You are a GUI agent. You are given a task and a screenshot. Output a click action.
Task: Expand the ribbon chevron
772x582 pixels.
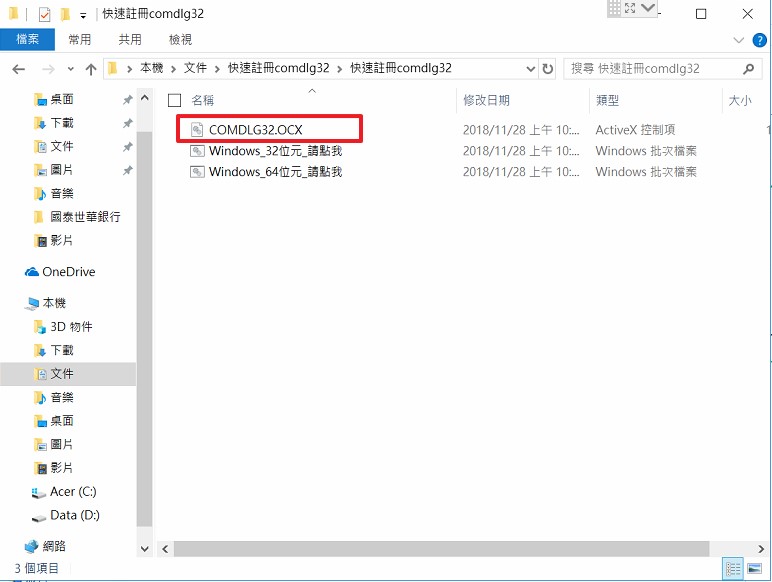(x=739, y=40)
